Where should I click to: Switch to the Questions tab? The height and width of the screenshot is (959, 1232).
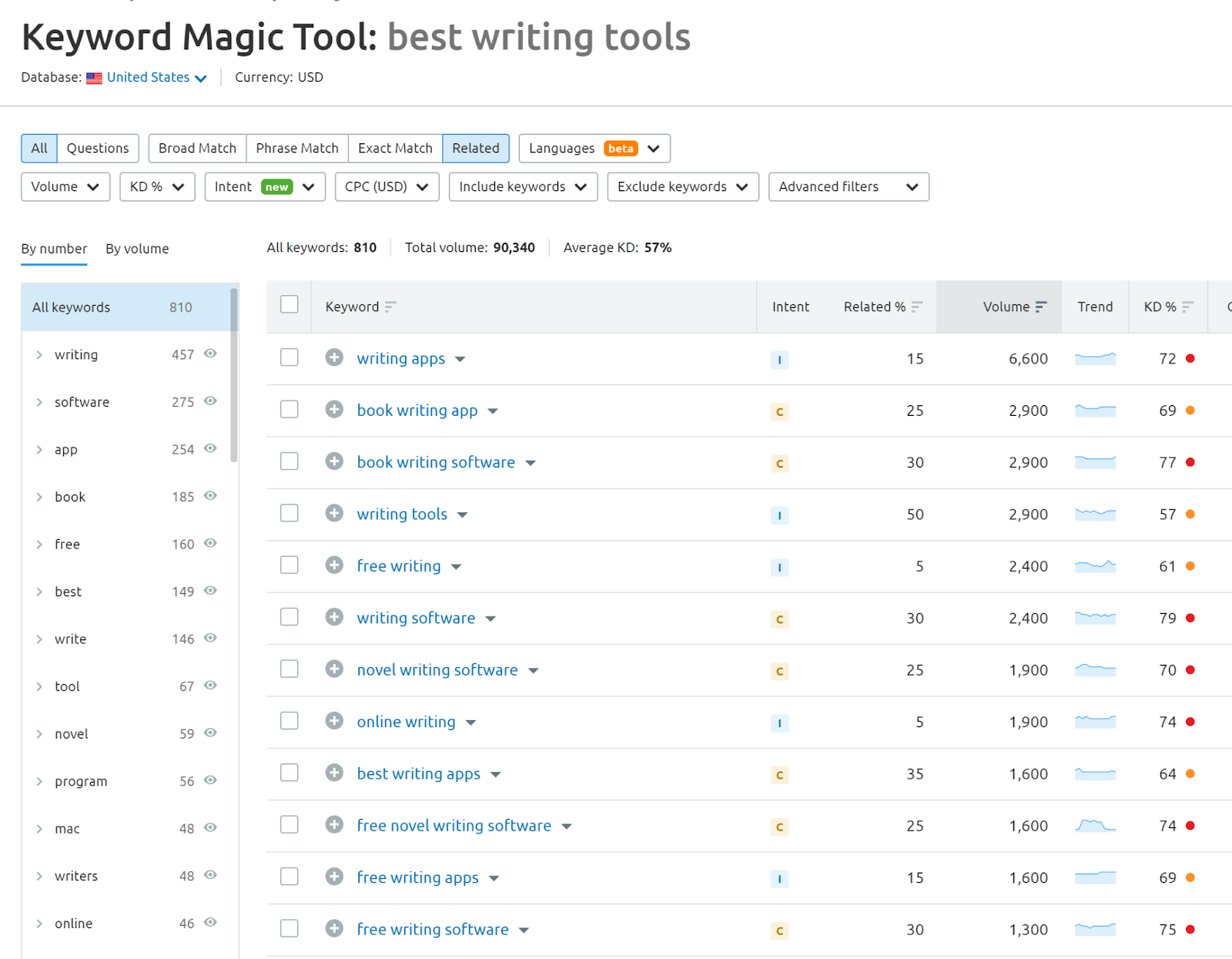coord(98,149)
